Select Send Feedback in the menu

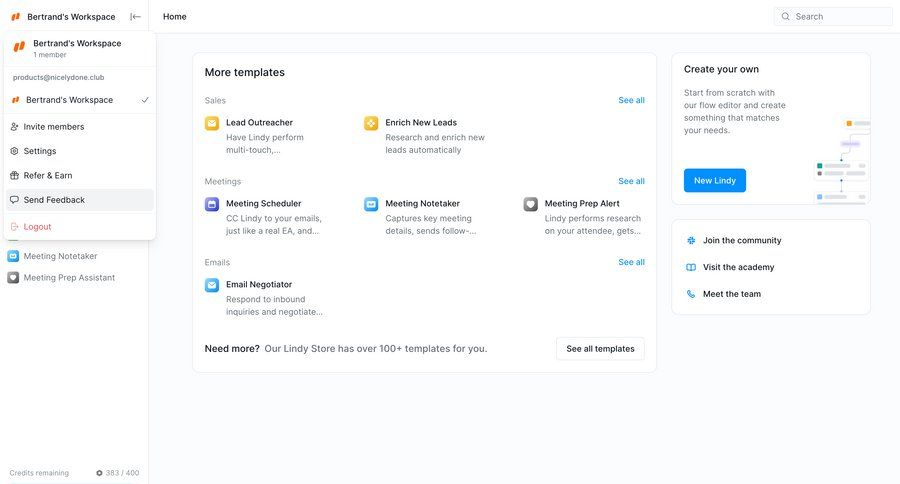pos(79,200)
